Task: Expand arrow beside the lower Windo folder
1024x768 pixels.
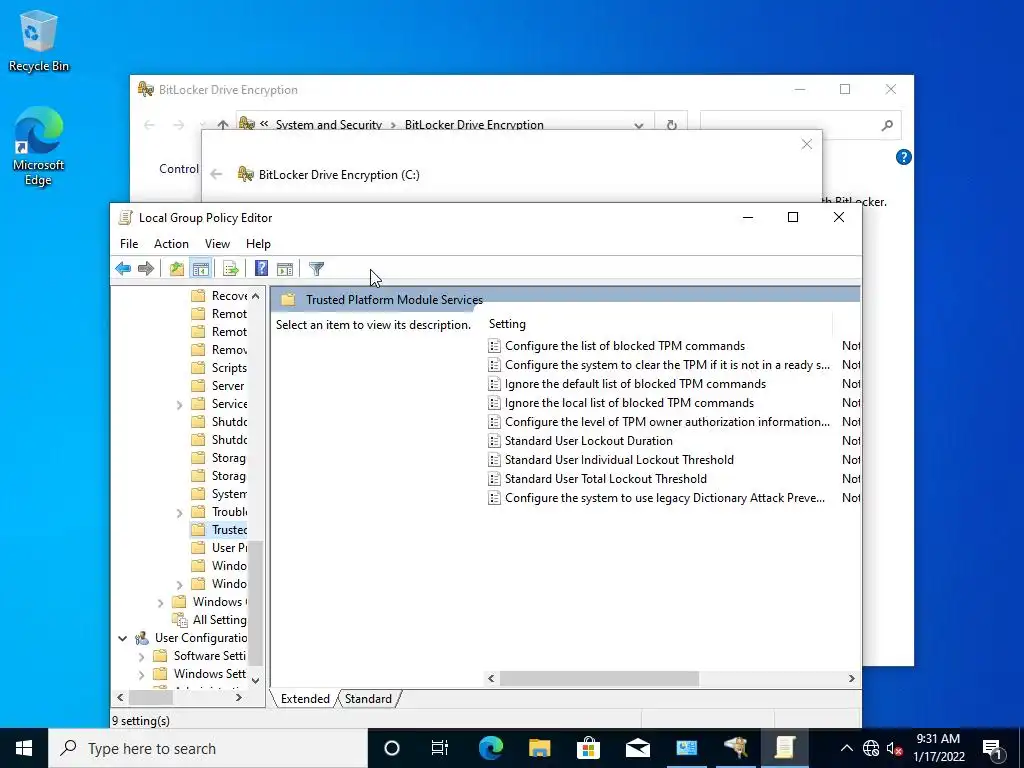Action: (179, 584)
